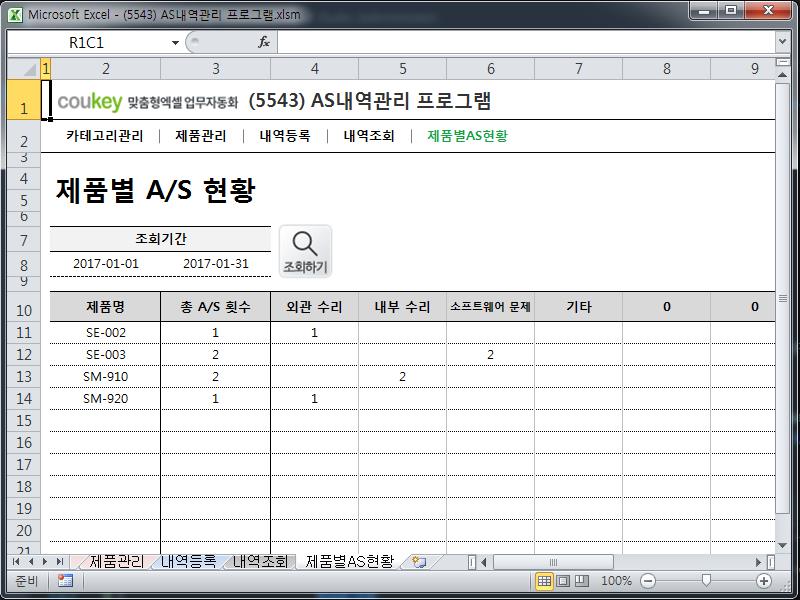Open the Name Box dropdown arrow

click(x=175, y=42)
